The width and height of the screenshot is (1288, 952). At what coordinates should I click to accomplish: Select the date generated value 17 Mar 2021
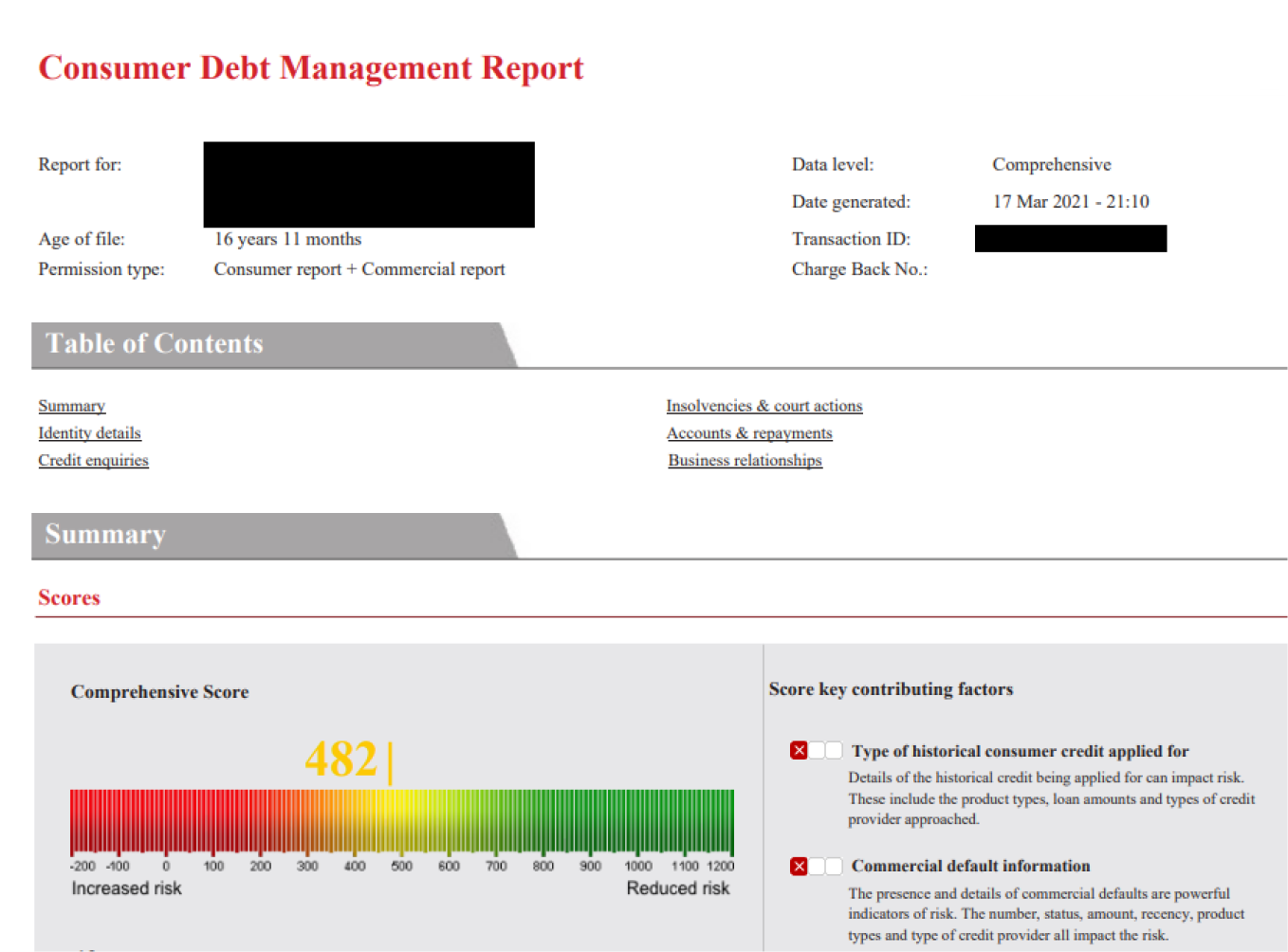(1070, 202)
